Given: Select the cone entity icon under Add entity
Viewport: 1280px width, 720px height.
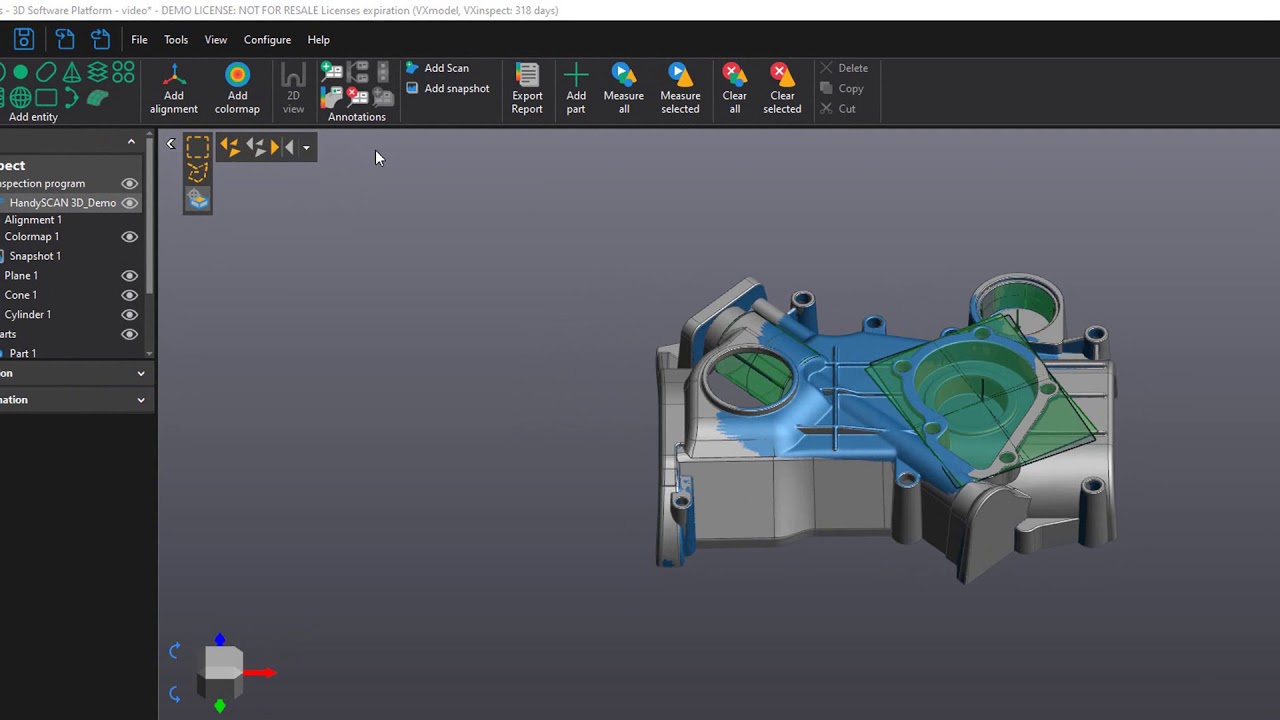Looking at the screenshot, I should 72,72.
